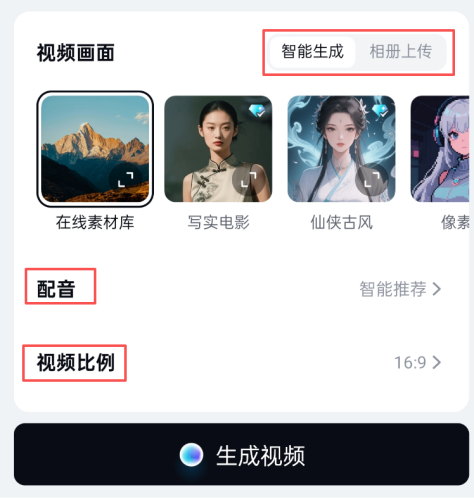Open the 视频比例 settings row

pyautogui.click(x=239, y=362)
